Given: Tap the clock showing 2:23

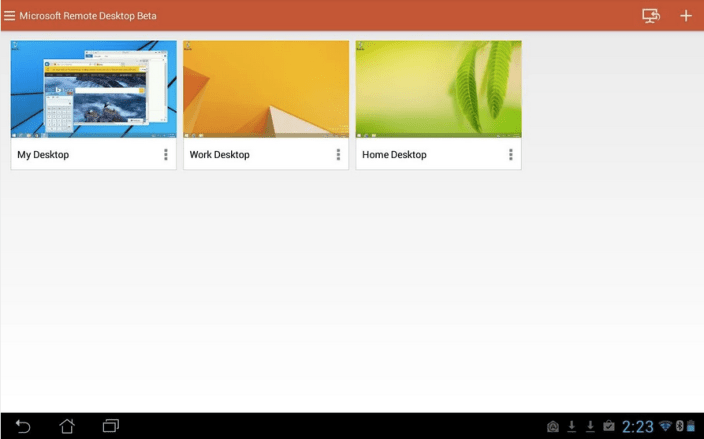Looking at the screenshot, I should tap(637, 427).
